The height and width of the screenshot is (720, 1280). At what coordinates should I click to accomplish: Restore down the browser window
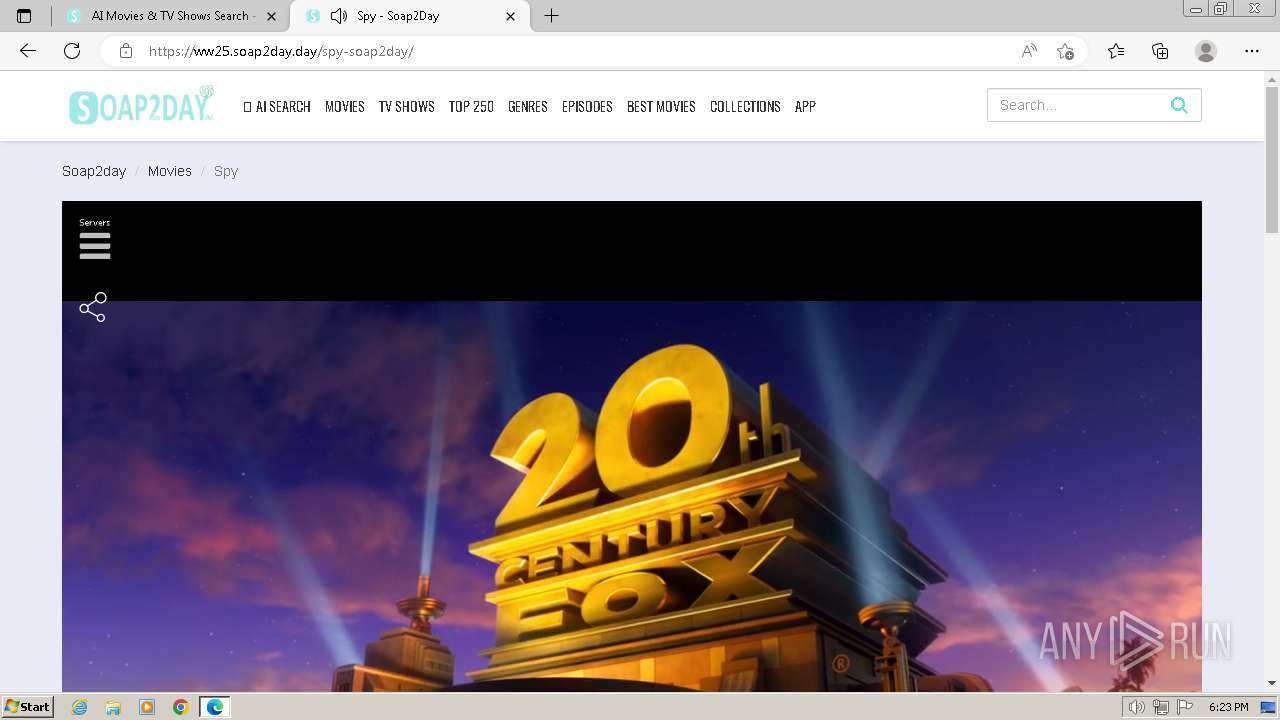[1220, 9]
